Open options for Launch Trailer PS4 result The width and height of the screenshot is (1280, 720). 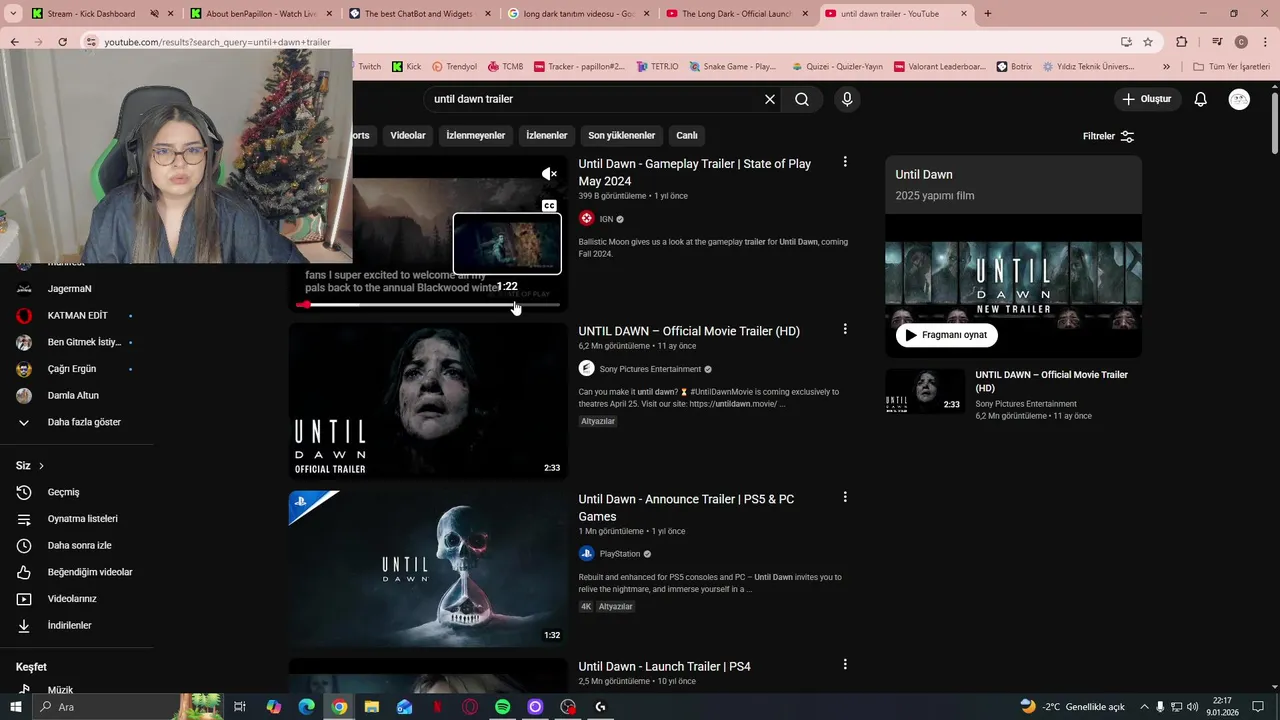coord(845,664)
